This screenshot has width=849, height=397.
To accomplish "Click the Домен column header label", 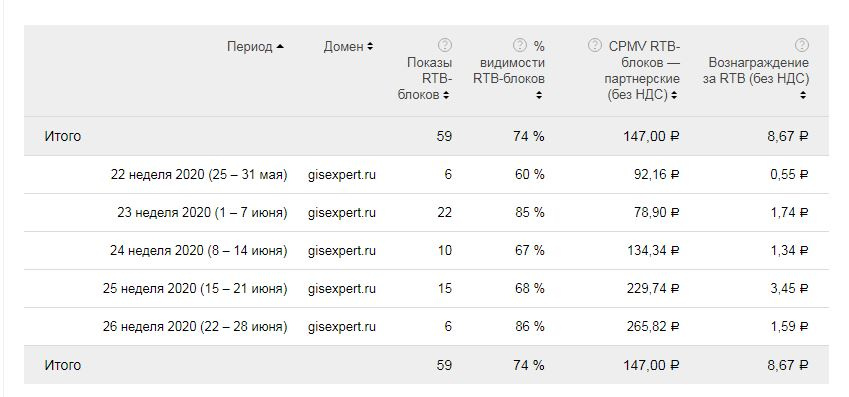I will pos(344,47).
